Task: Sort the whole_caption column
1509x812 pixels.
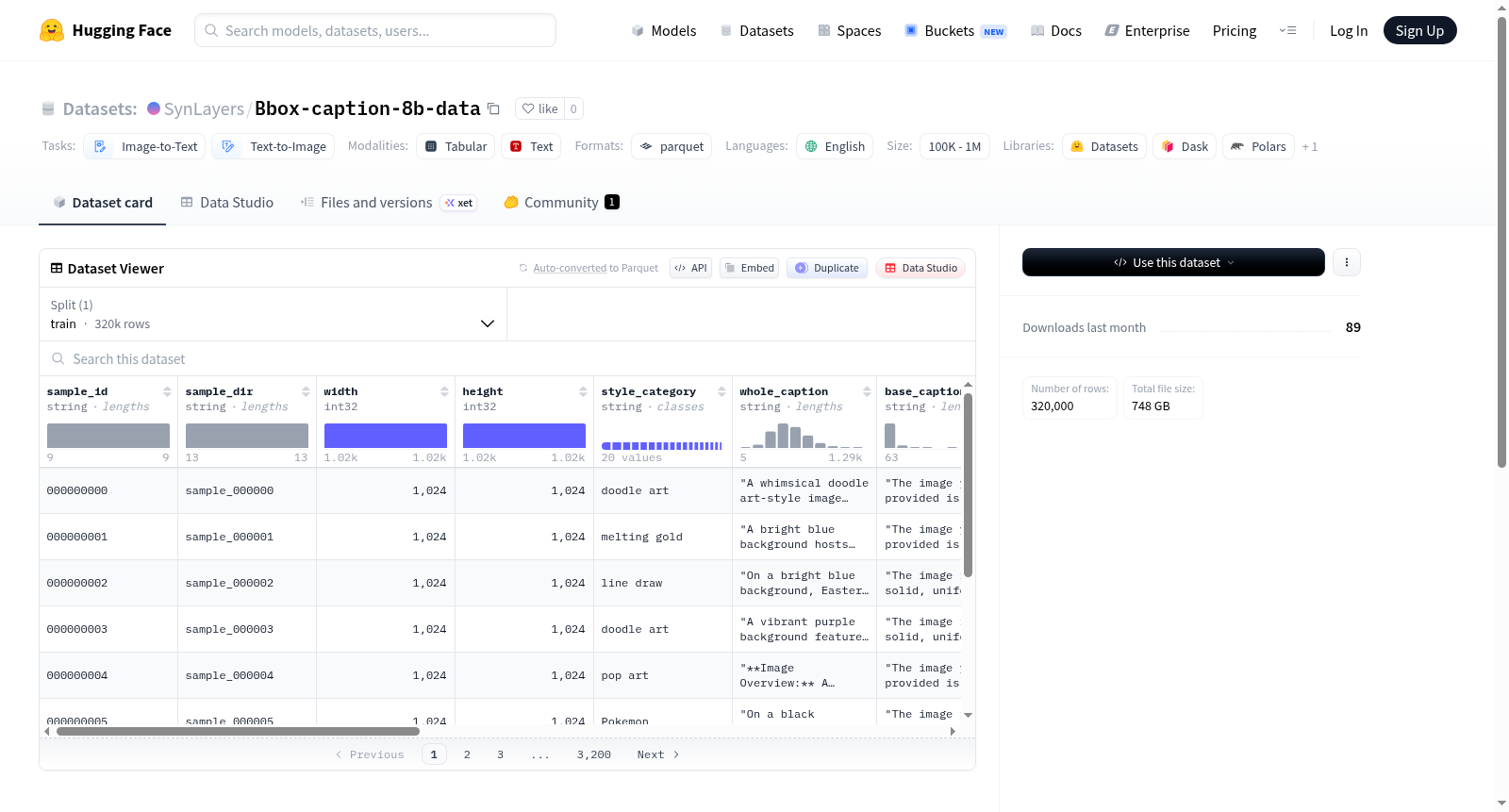Action: point(867,391)
